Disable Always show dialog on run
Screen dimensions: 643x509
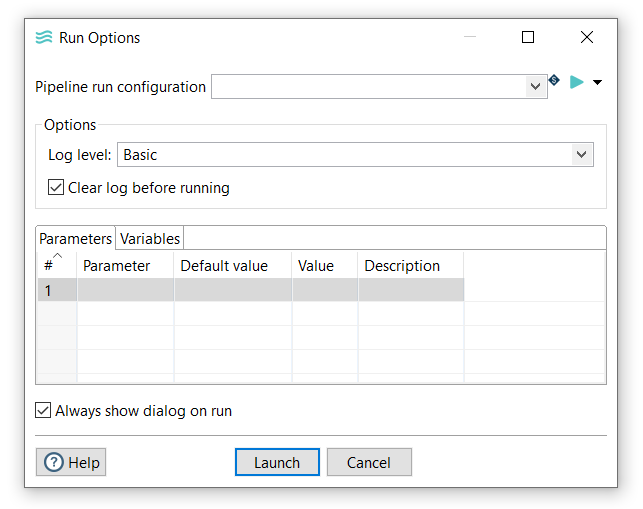click(x=43, y=410)
